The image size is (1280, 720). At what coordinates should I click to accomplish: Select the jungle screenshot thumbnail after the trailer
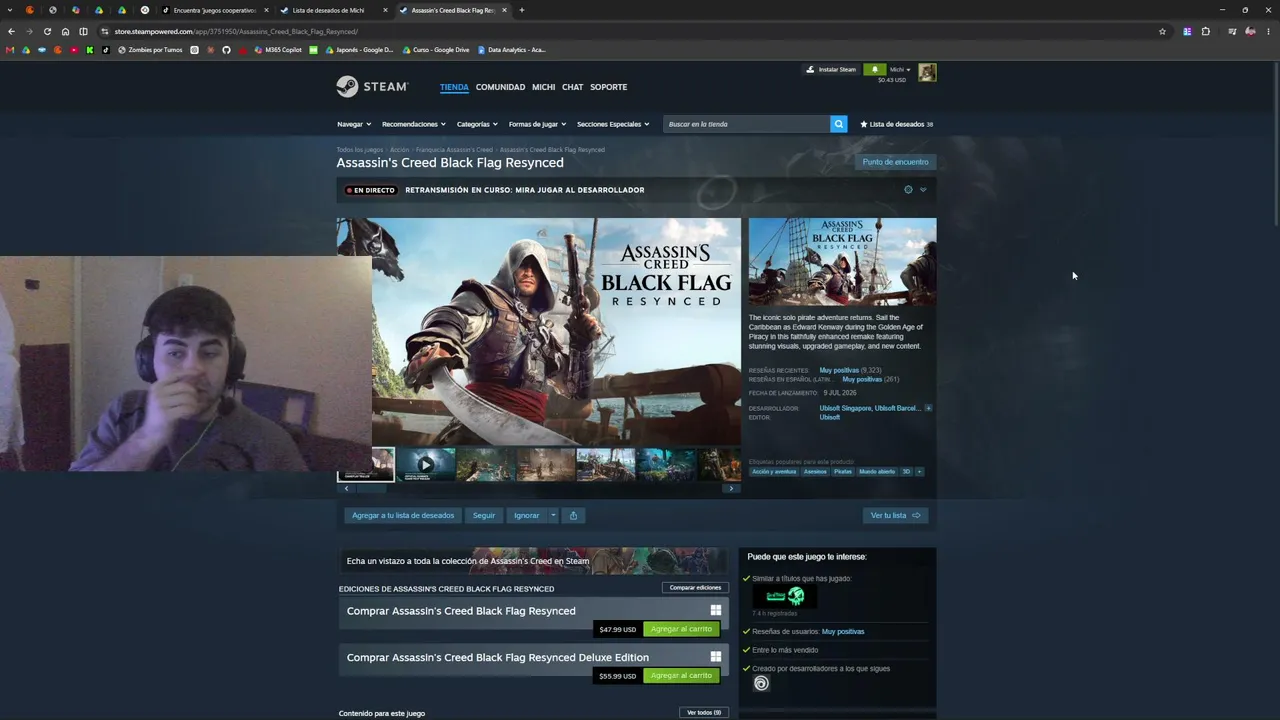[x=486, y=464]
